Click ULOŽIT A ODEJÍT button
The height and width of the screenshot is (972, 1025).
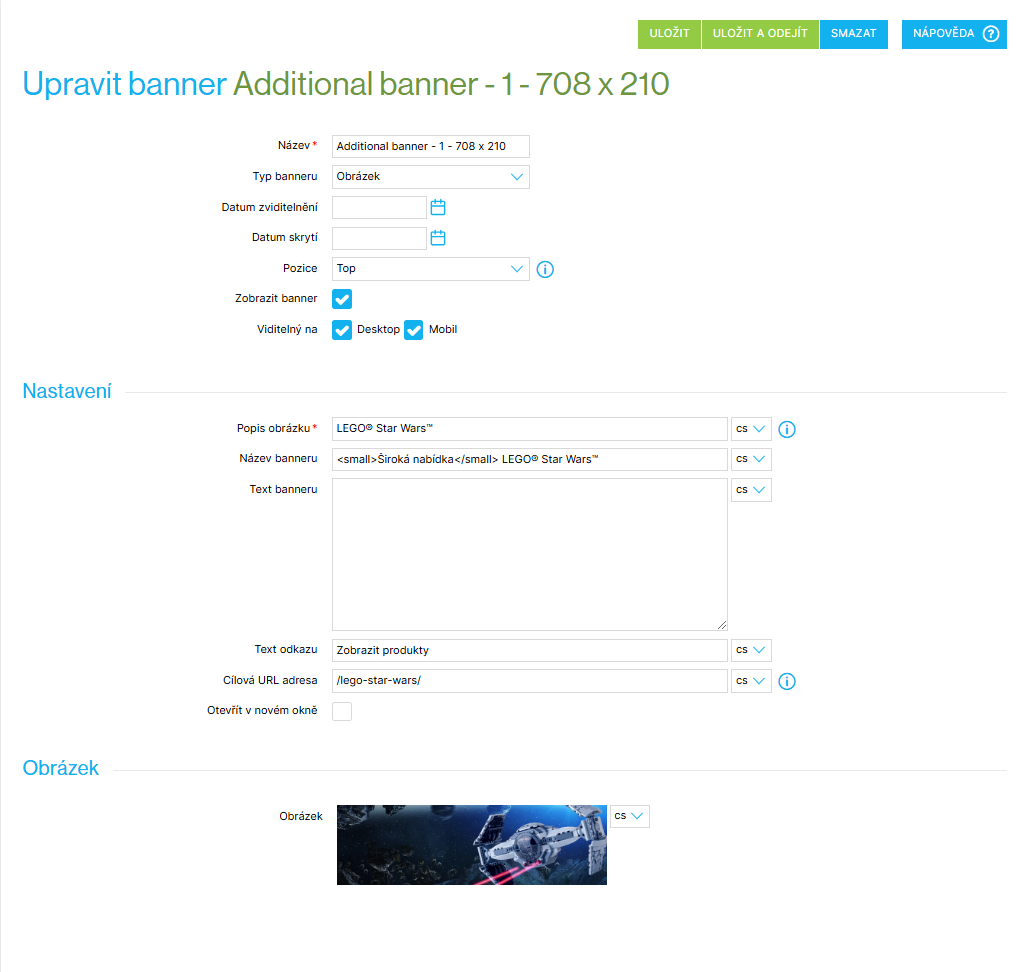760,34
